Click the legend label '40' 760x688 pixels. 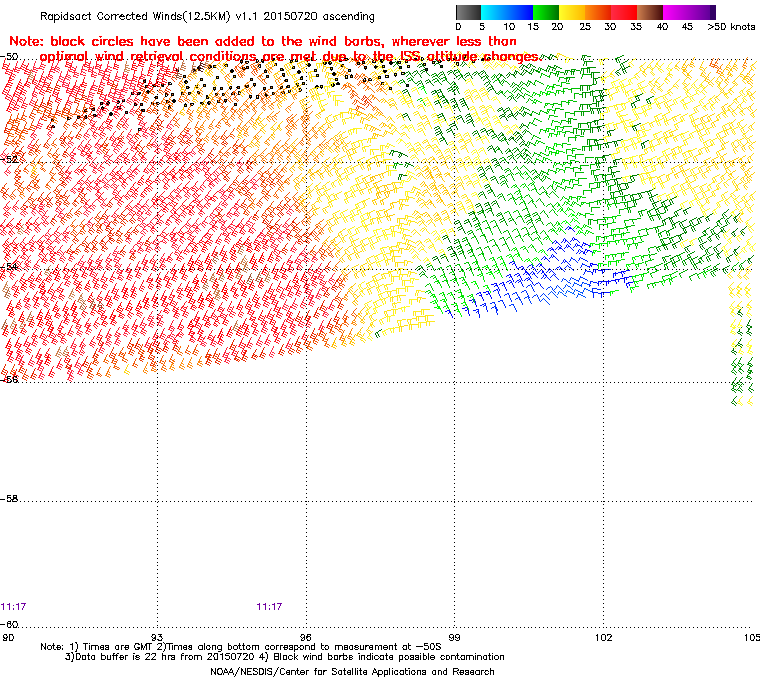(662, 27)
